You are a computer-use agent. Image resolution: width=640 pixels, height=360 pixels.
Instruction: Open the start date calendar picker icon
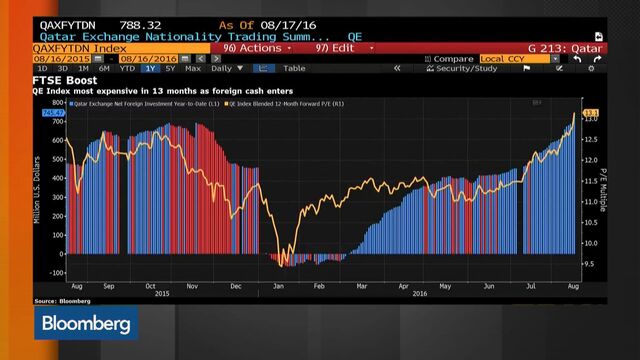(x=98, y=59)
